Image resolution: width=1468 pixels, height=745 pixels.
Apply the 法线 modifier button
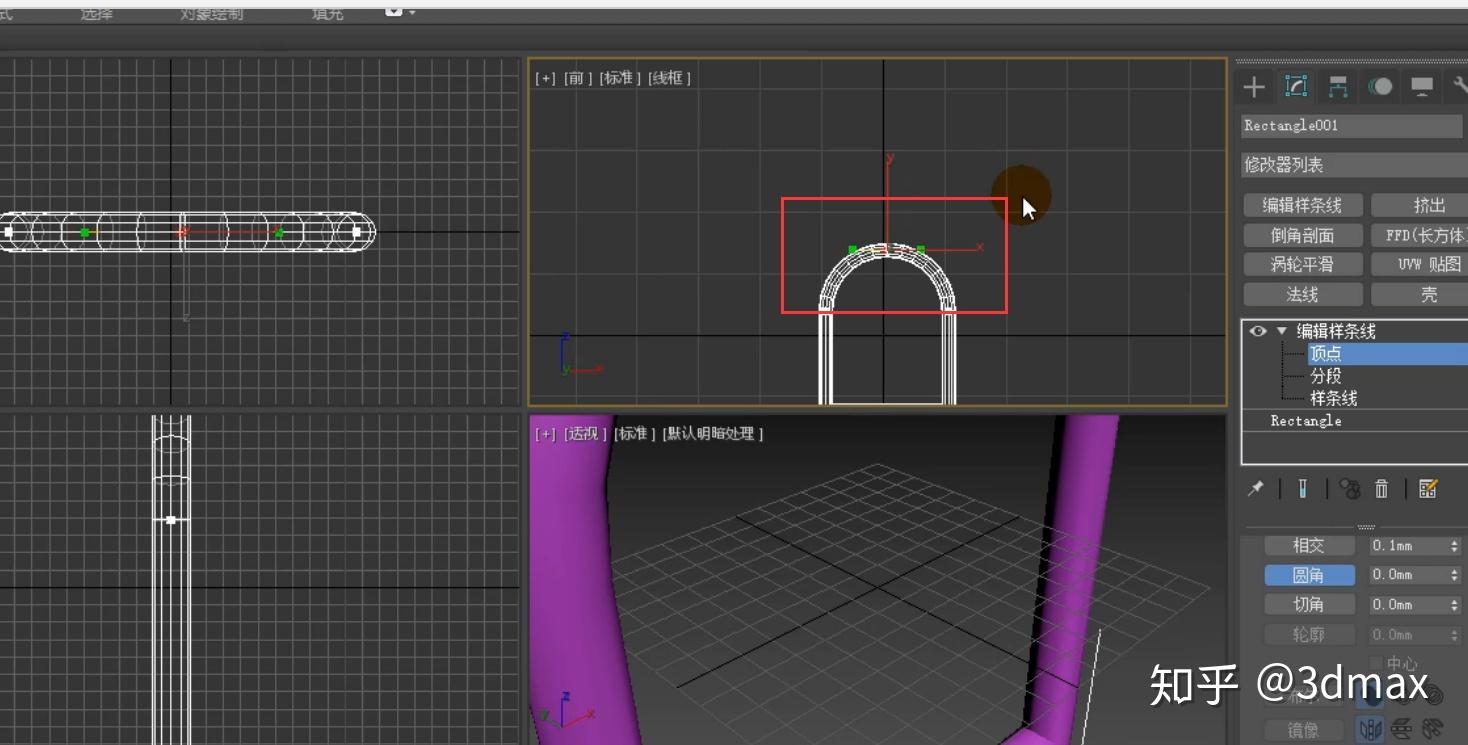click(x=1302, y=294)
